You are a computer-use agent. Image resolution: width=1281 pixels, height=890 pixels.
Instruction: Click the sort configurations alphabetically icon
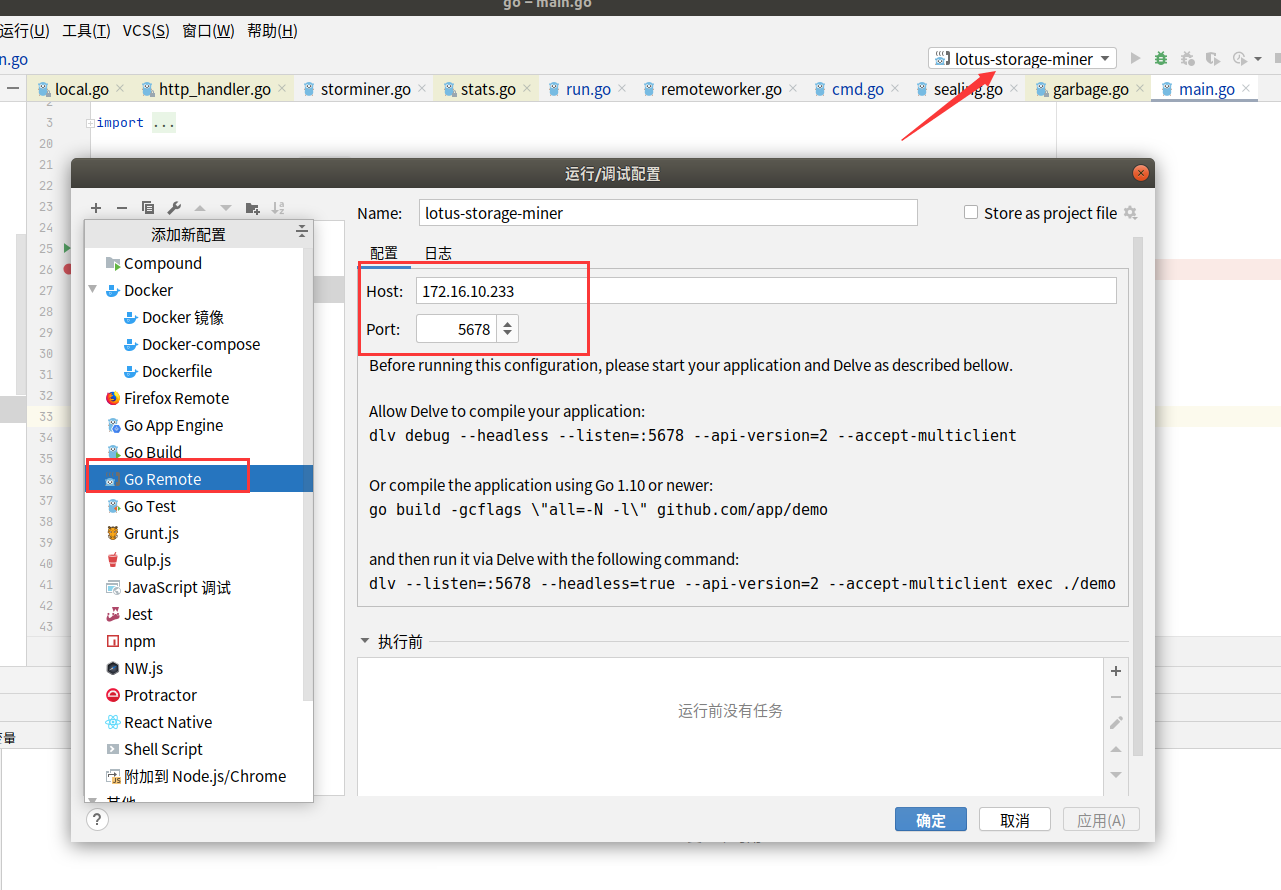[278, 208]
